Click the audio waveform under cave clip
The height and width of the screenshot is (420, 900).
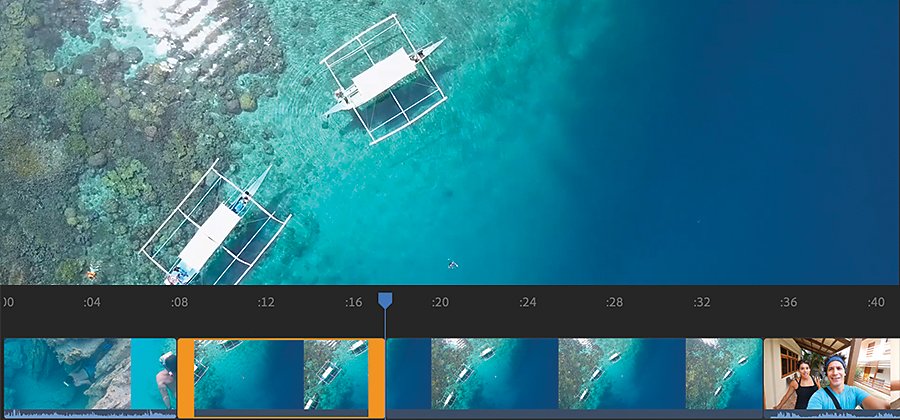tap(90, 414)
